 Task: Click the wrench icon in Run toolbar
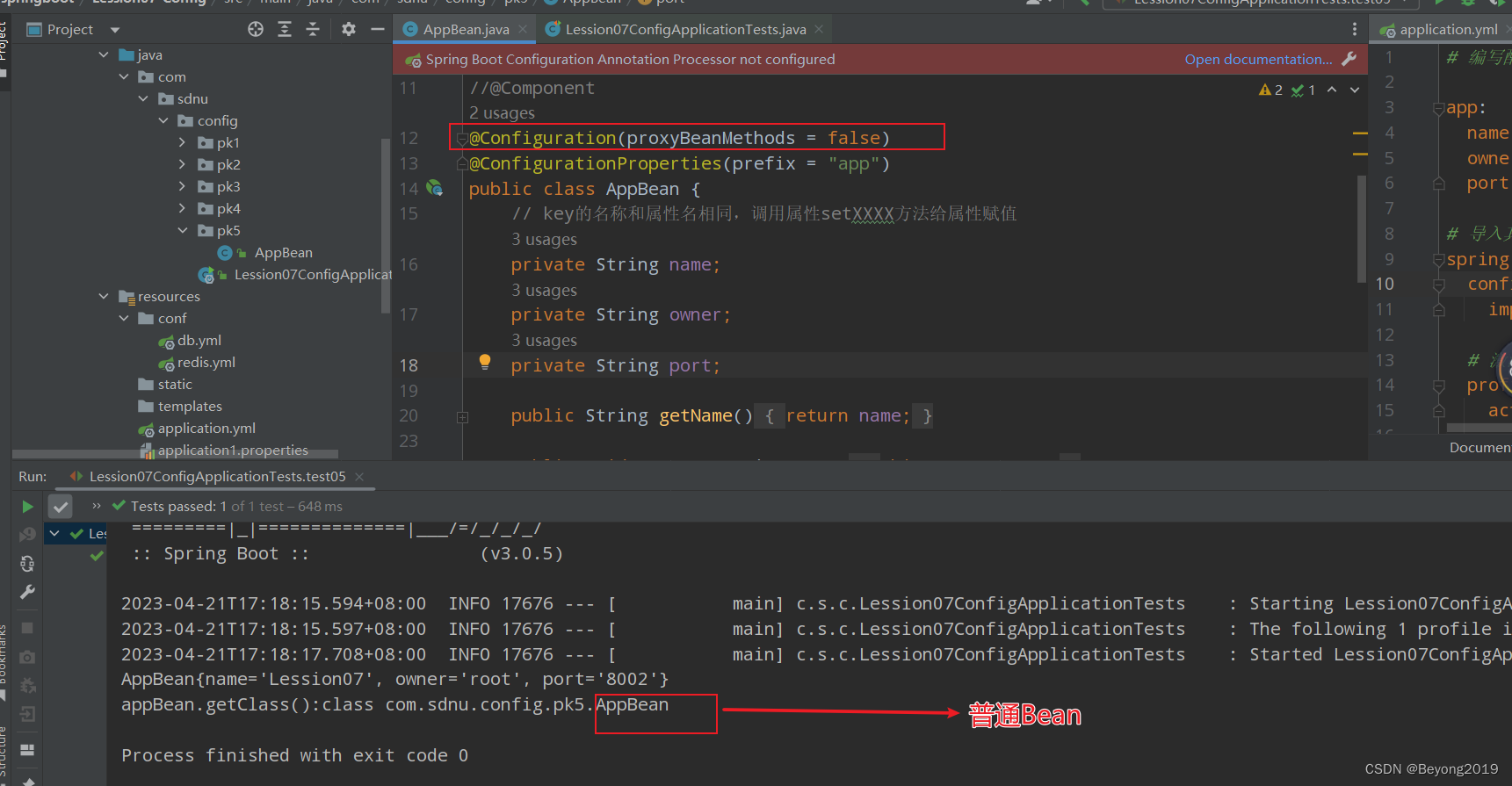click(x=27, y=592)
